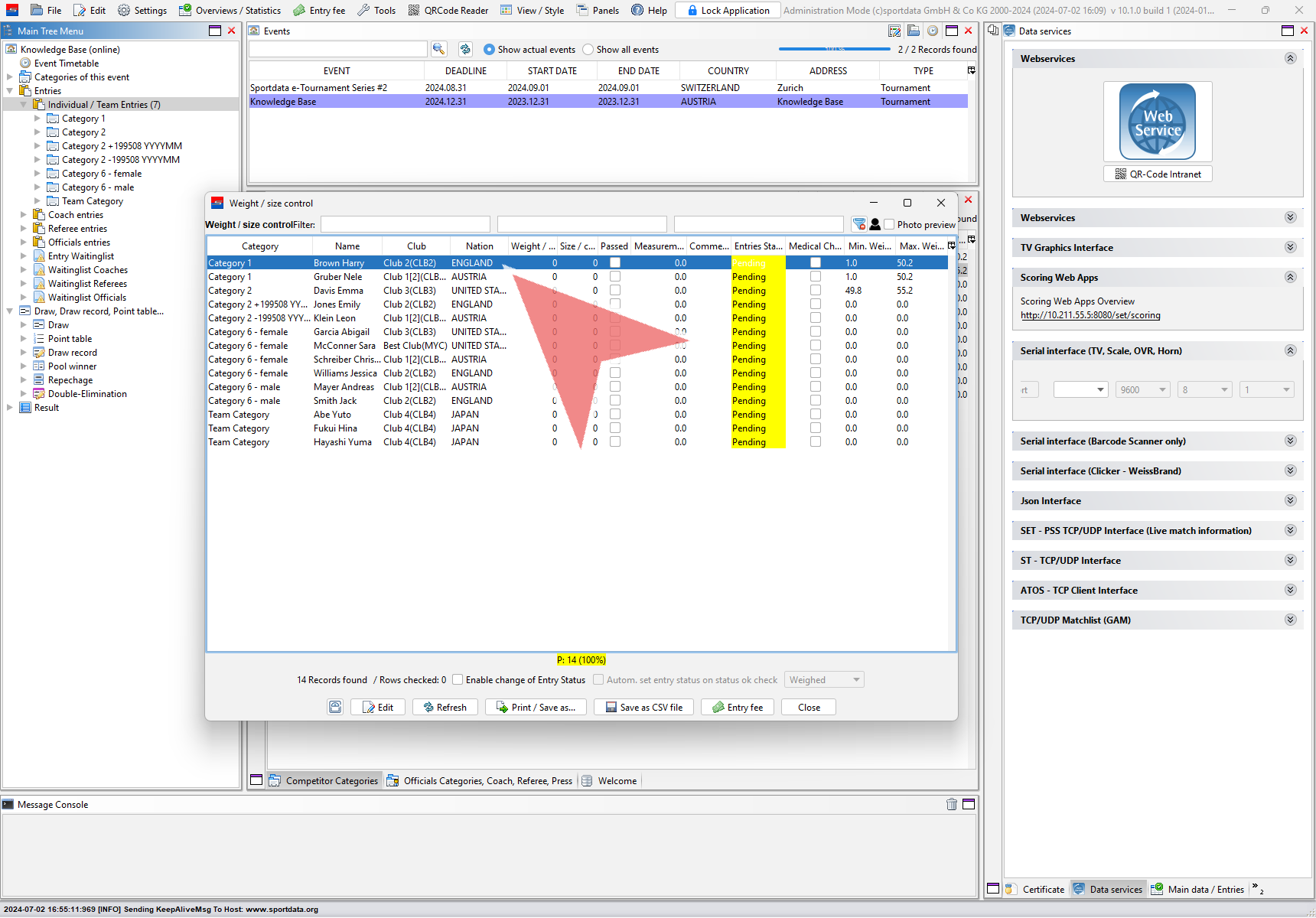
Task: Click the events search magnifier icon
Action: (438, 49)
